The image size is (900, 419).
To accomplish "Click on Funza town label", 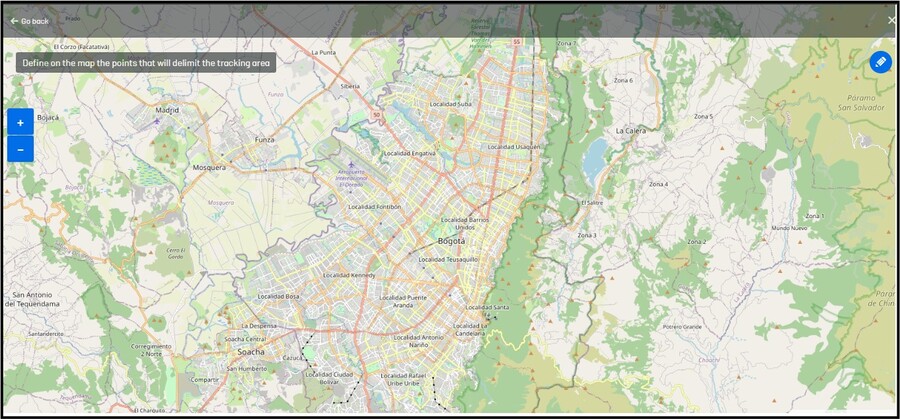I will click(264, 140).
